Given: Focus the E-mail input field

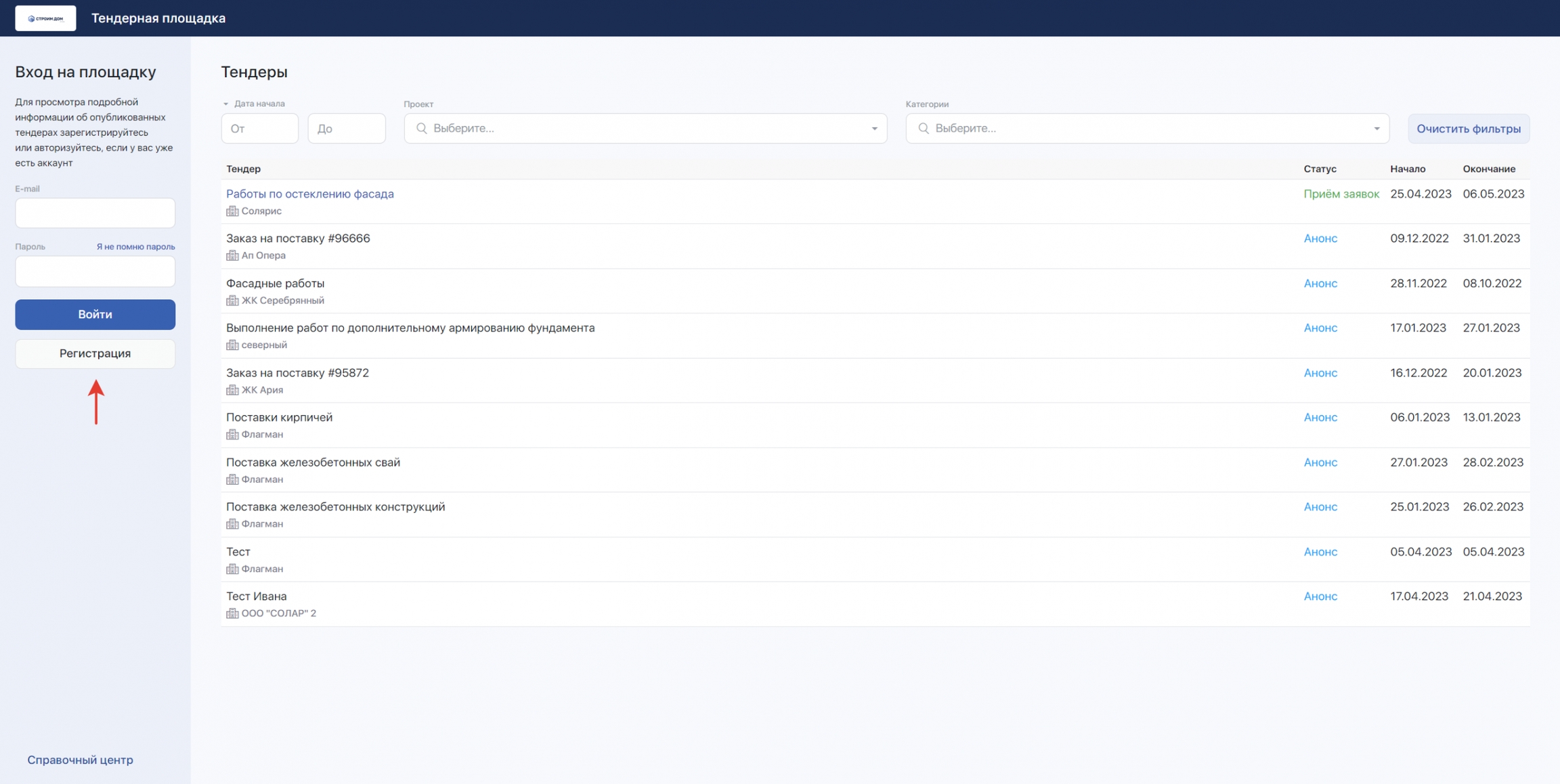Looking at the screenshot, I should pyautogui.click(x=95, y=213).
